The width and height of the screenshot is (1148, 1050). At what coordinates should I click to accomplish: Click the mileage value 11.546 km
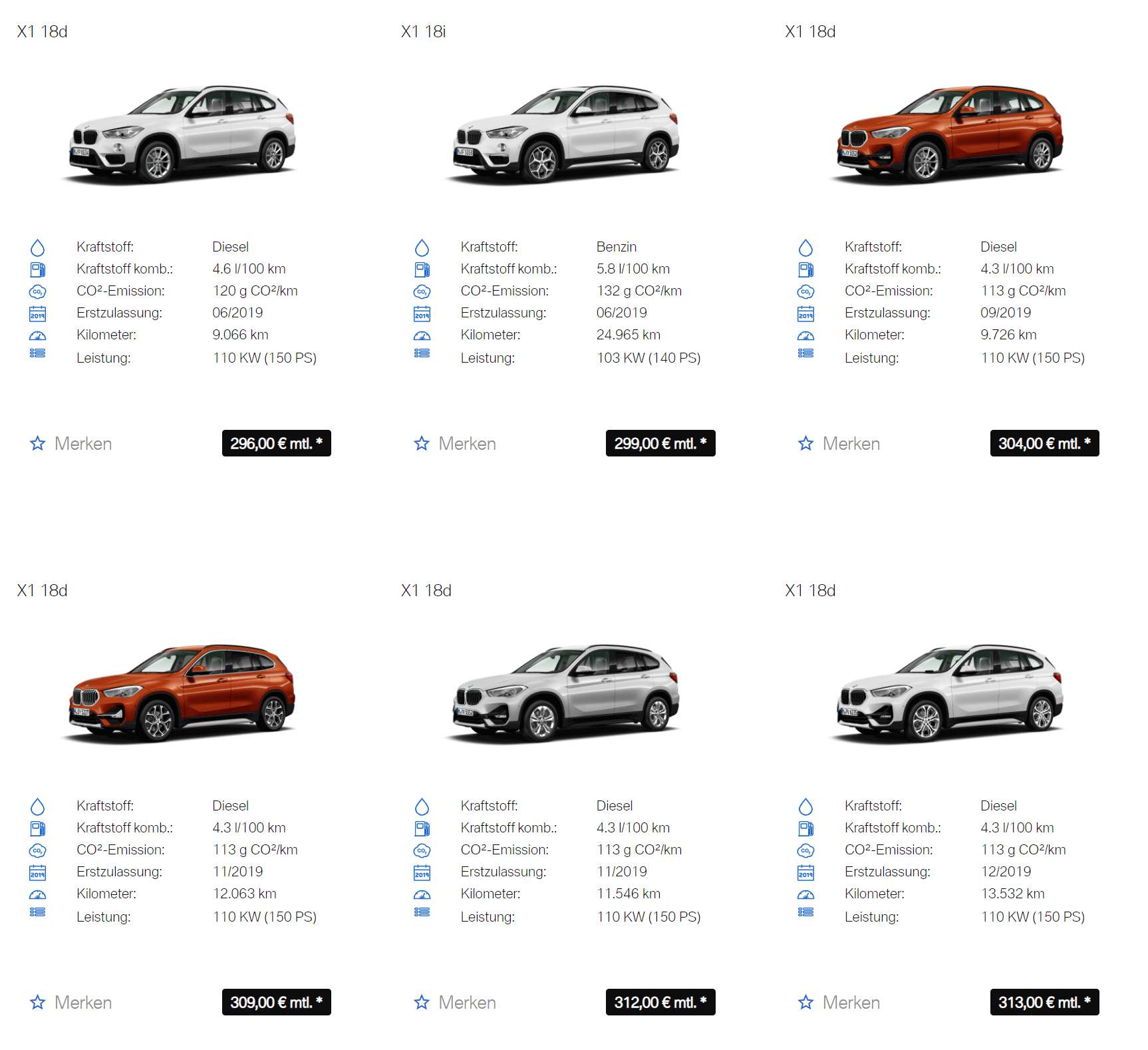pos(629,894)
